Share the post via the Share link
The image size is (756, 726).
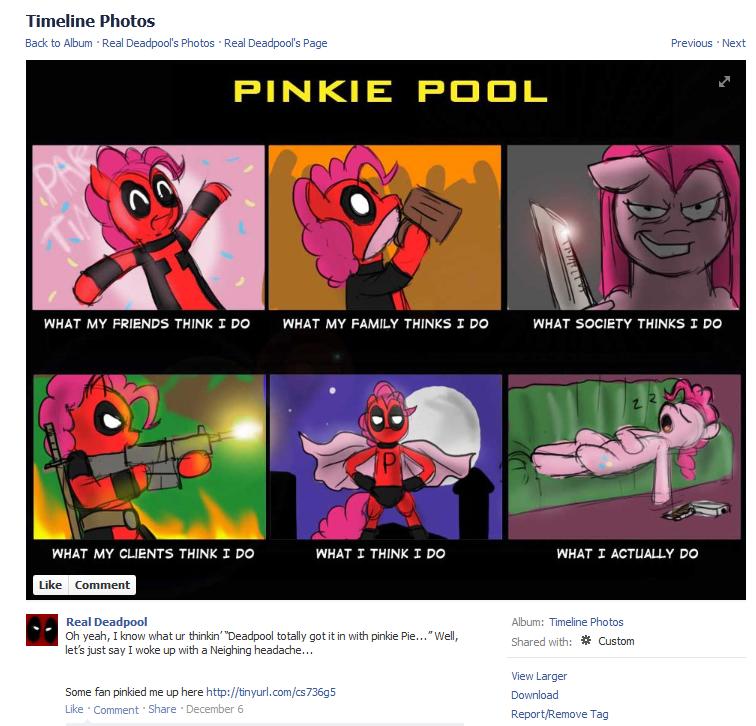pyautogui.click(x=162, y=709)
